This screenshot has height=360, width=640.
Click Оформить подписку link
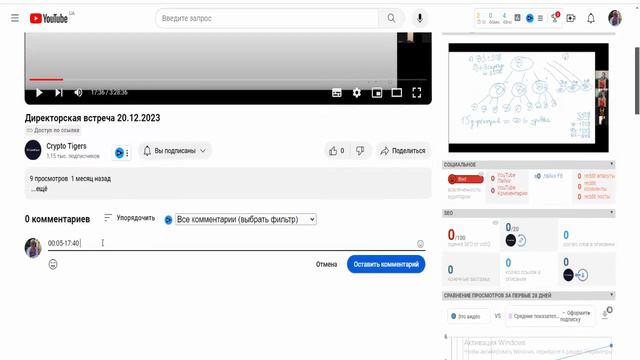tap(576, 316)
